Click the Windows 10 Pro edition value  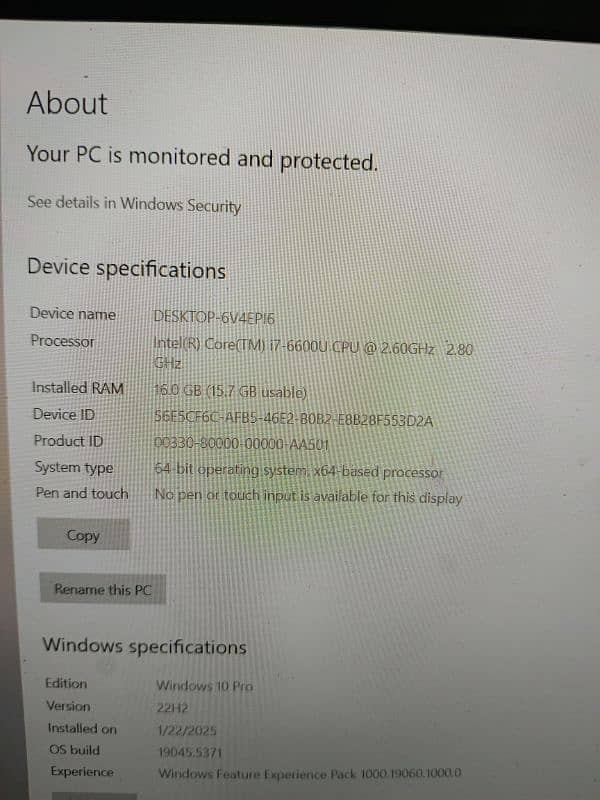[205, 686]
